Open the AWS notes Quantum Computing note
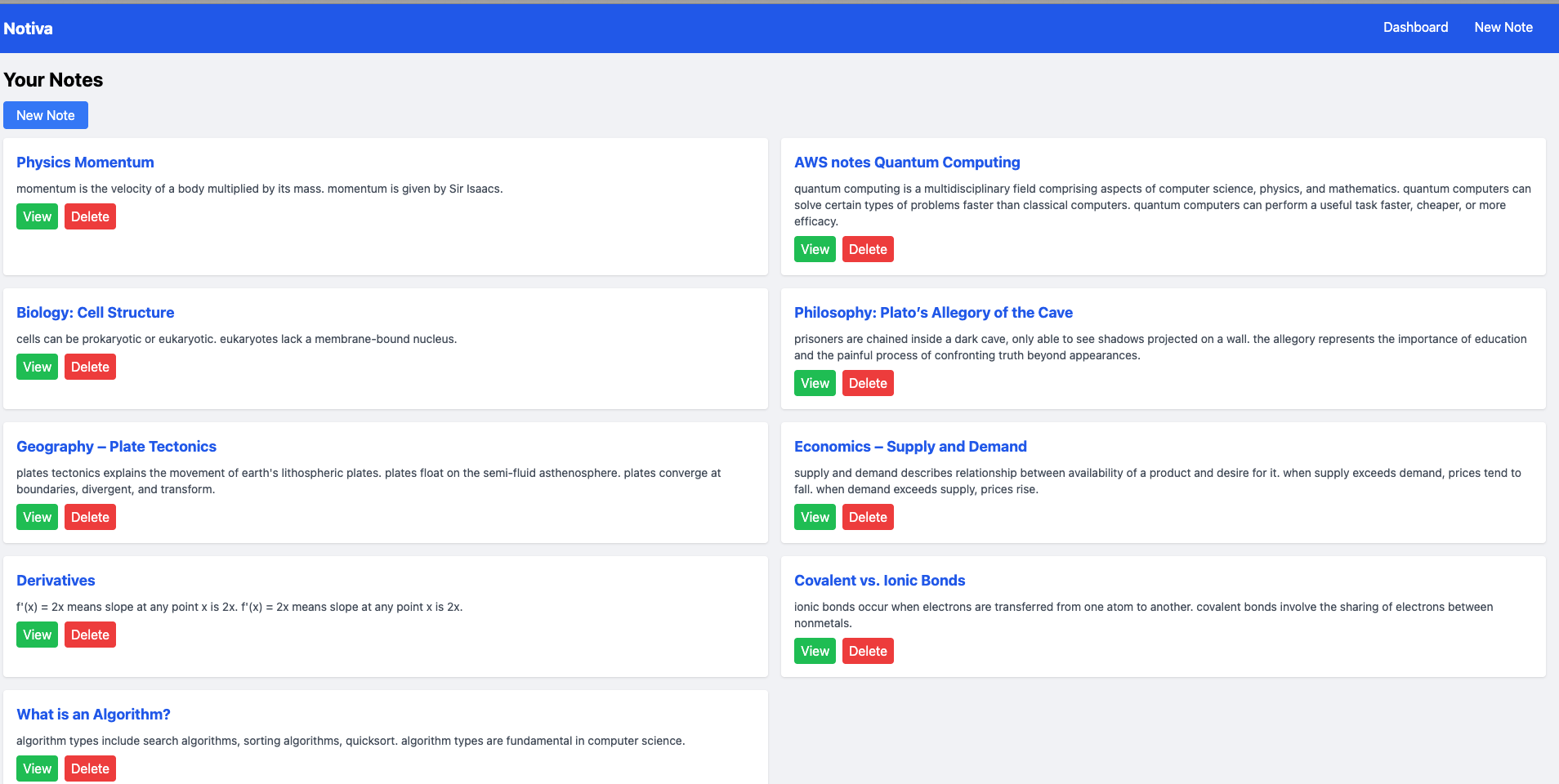The image size is (1559, 784). [907, 162]
